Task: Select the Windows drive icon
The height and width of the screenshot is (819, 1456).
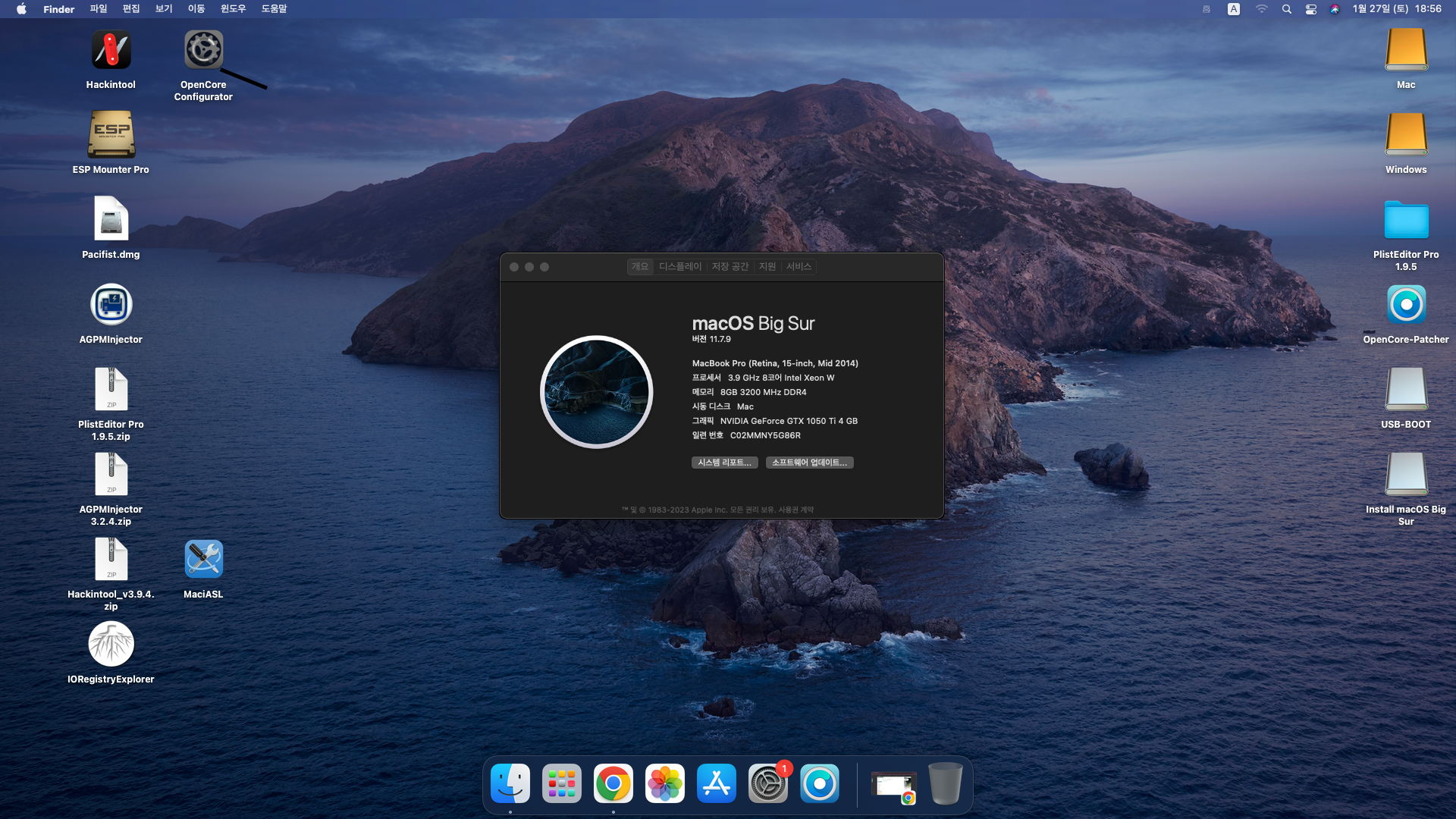Action: [1406, 135]
